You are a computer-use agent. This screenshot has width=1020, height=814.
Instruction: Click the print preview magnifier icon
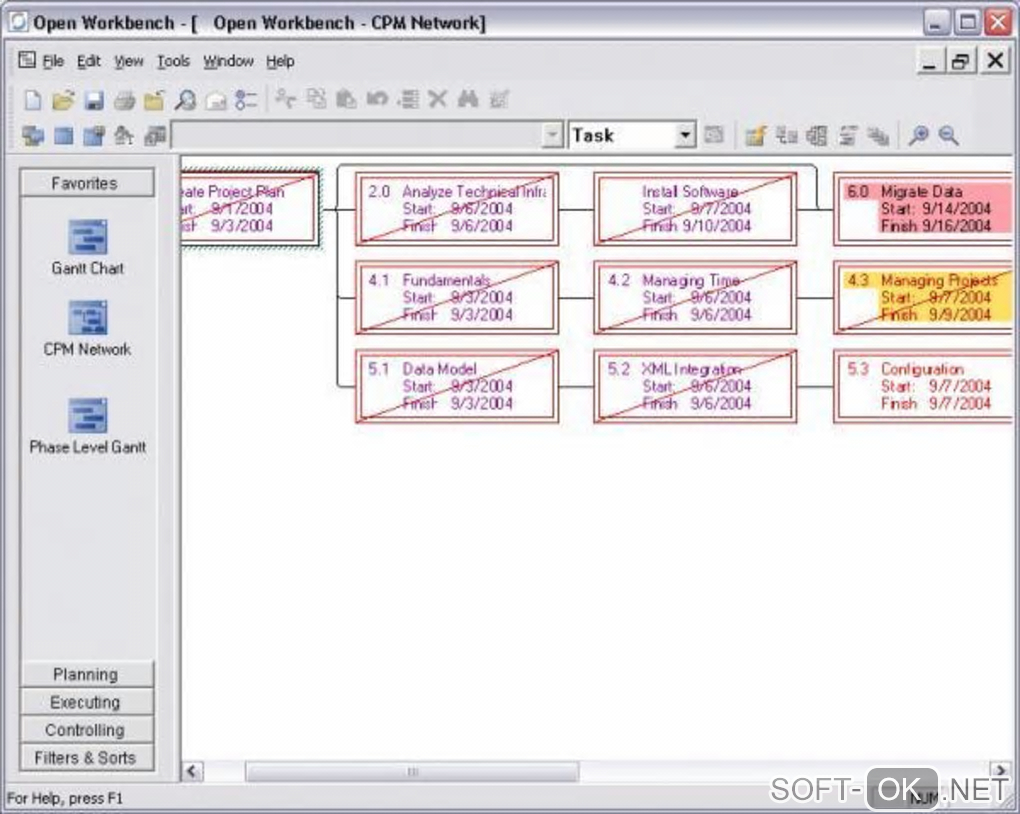(x=185, y=100)
